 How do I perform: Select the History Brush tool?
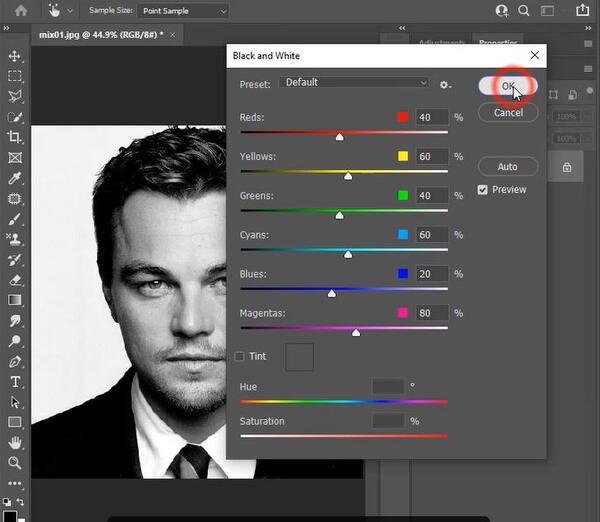pyautogui.click(x=15, y=260)
